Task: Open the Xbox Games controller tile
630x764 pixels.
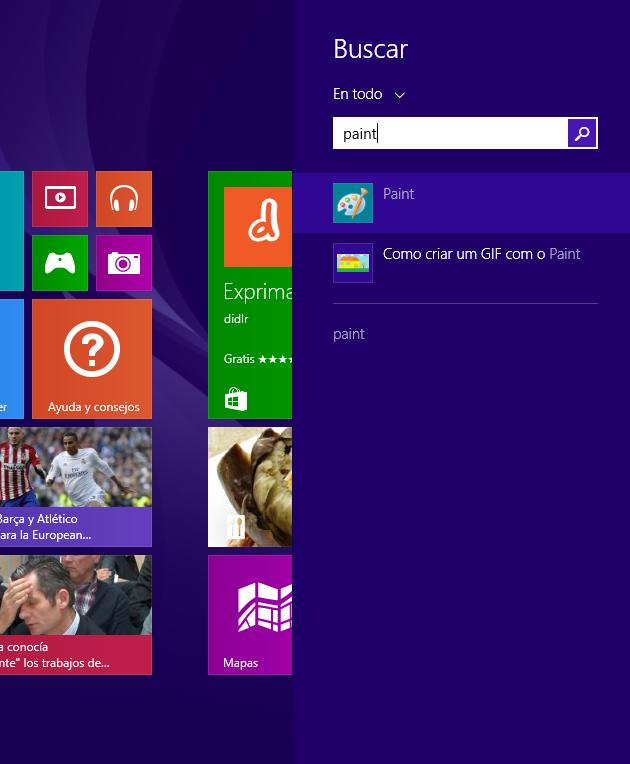Action: (60, 263)
